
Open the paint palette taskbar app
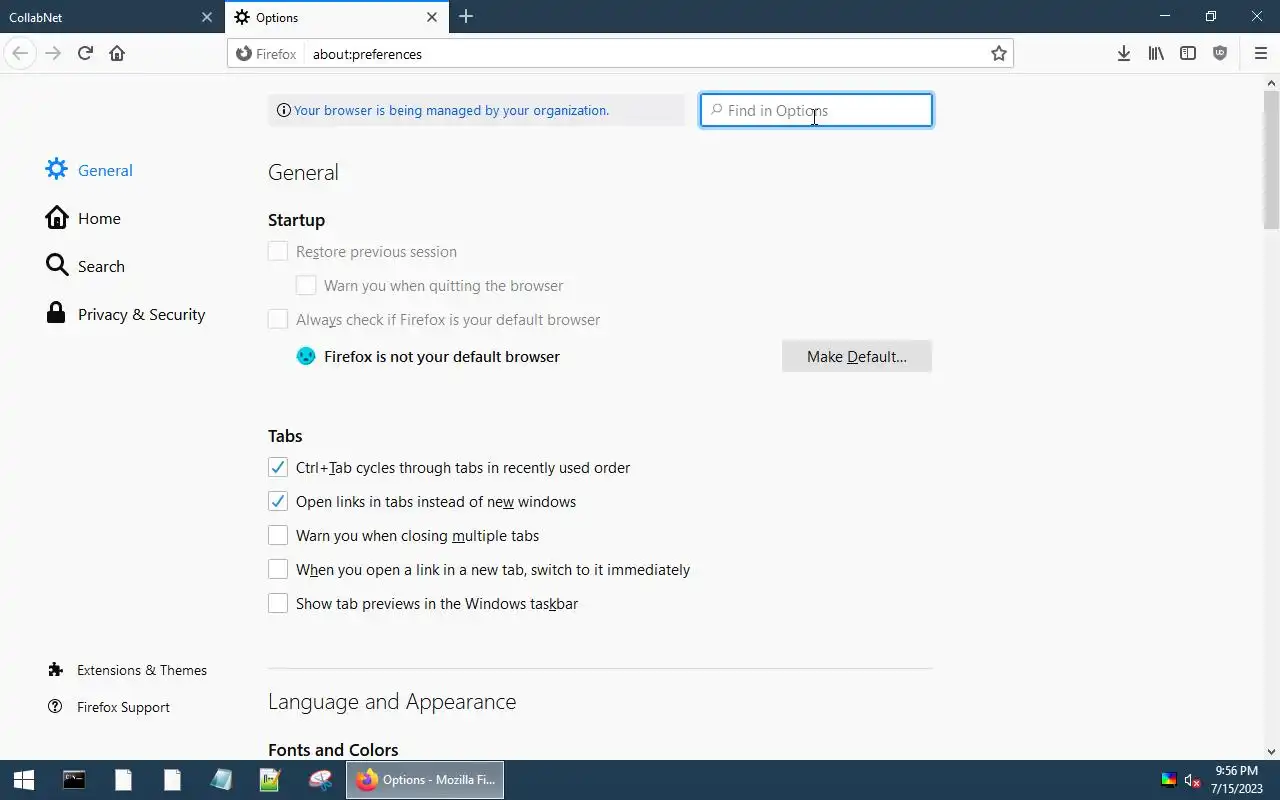pyautogui.click(x=320, y=780)
